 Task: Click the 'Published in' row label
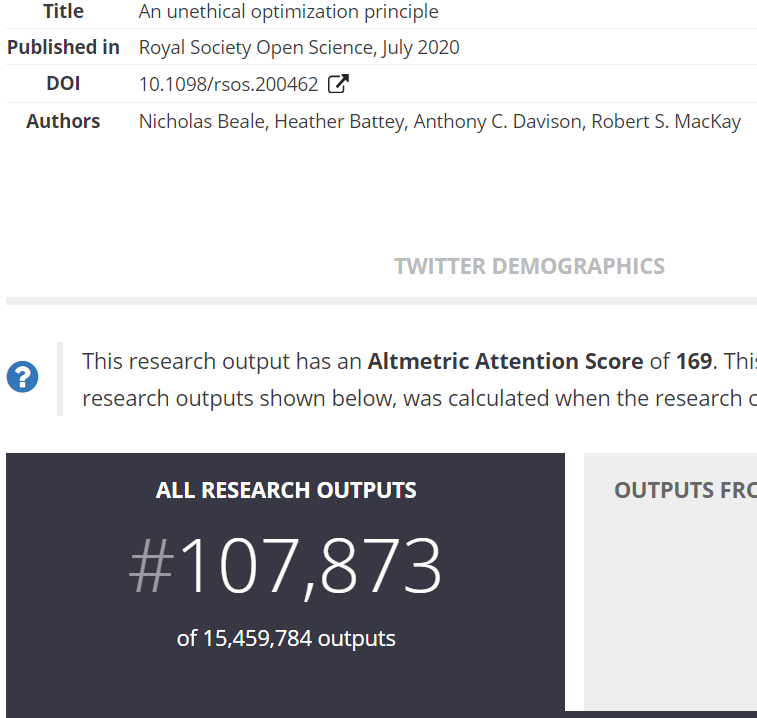(63, 47)
